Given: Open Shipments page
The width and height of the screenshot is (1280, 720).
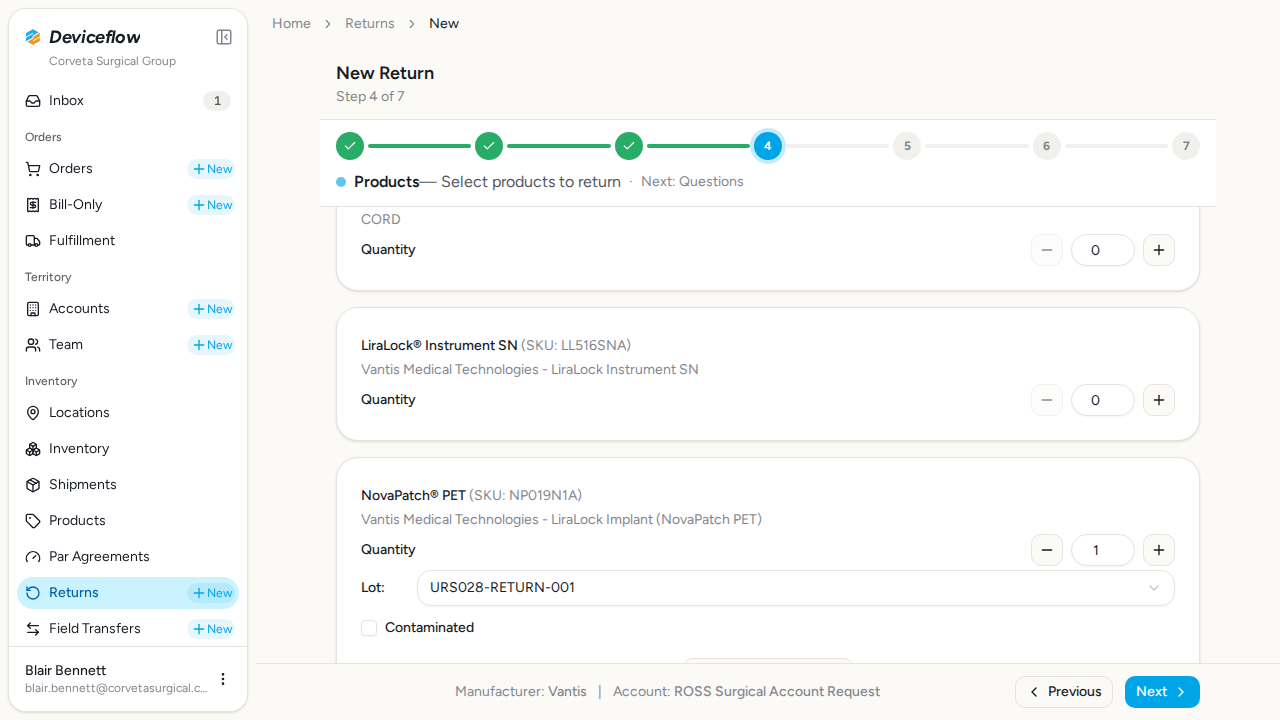Looking at the screenshot, I should click(x=128, y=485).
